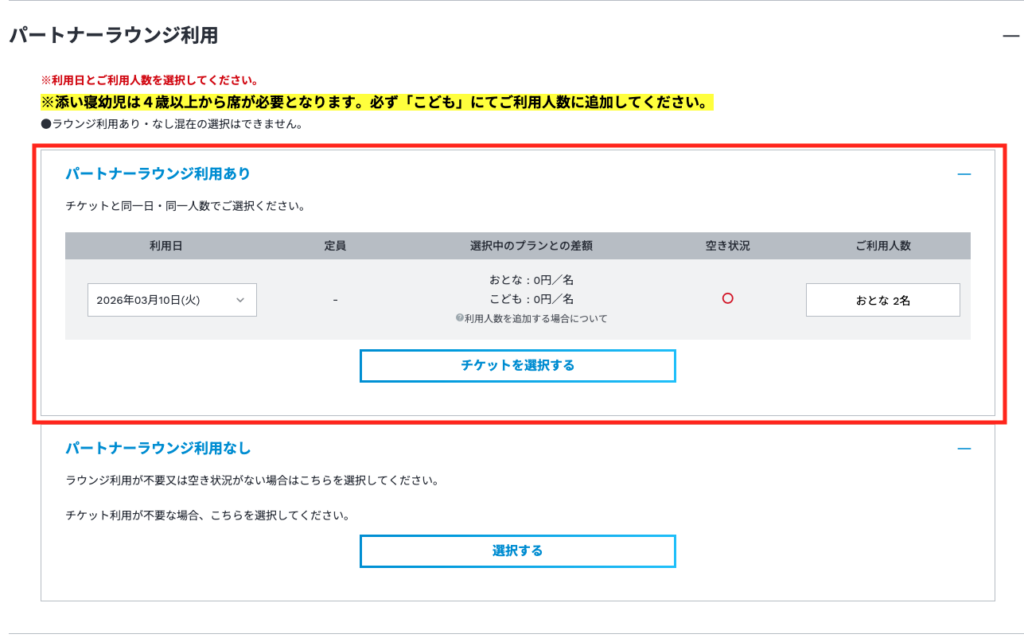Viewport: 1024px width, 638px height.
Task: Click the small info icon beside 利用人数を追加する
Action: pyautogui.click(x=458, y=319)
